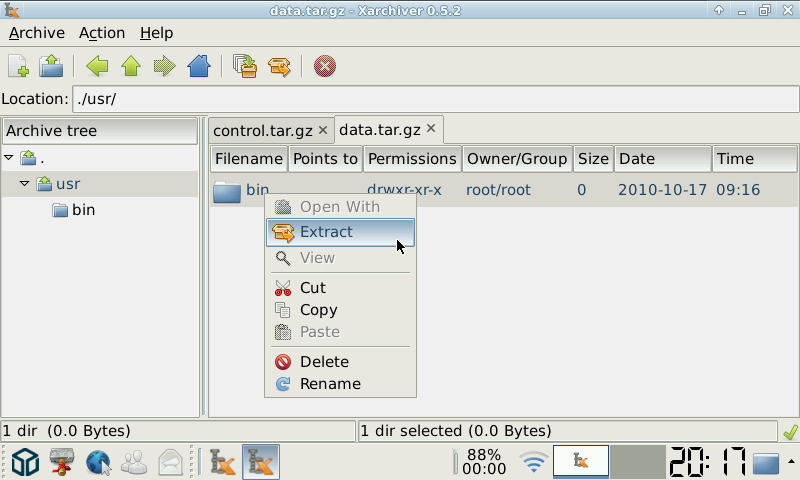Click the 2010-10-17 date cell
The height and width of the screenshot is (480, 800).
[x=662, y=190]
